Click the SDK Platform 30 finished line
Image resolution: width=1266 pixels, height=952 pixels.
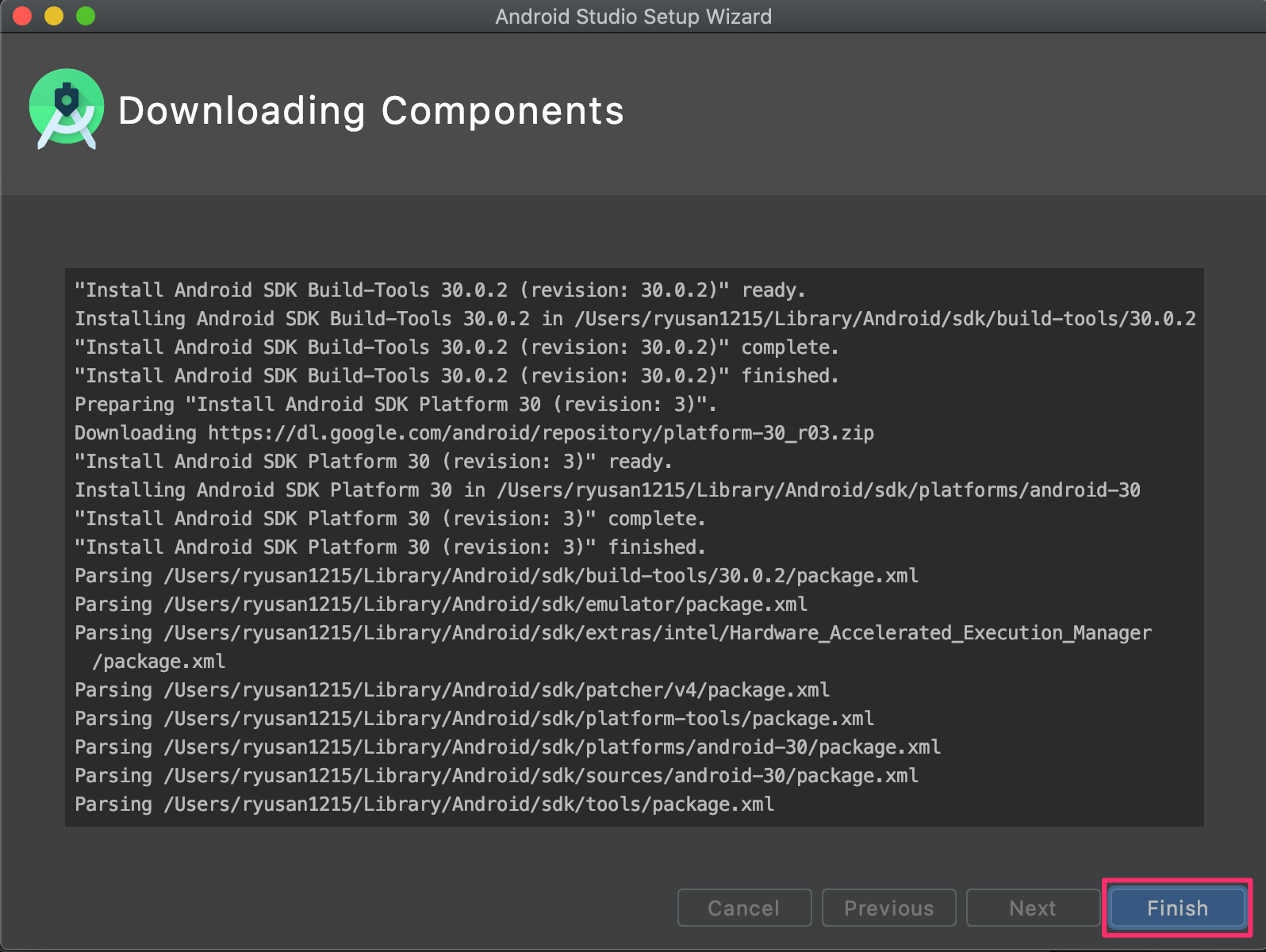pyautogui.click(x=390, y=547)
